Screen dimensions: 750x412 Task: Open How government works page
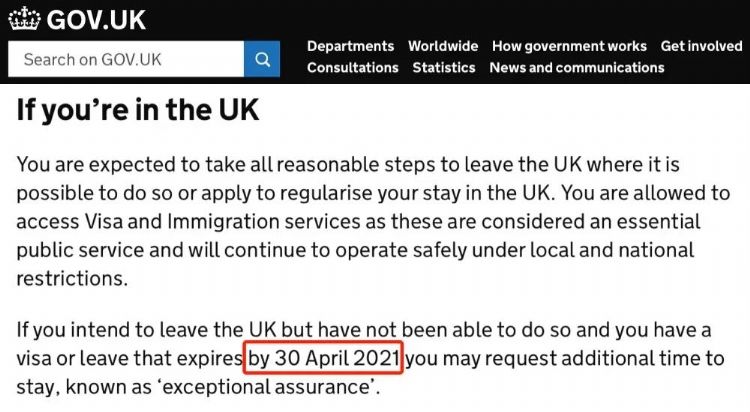tap(569, 46)
